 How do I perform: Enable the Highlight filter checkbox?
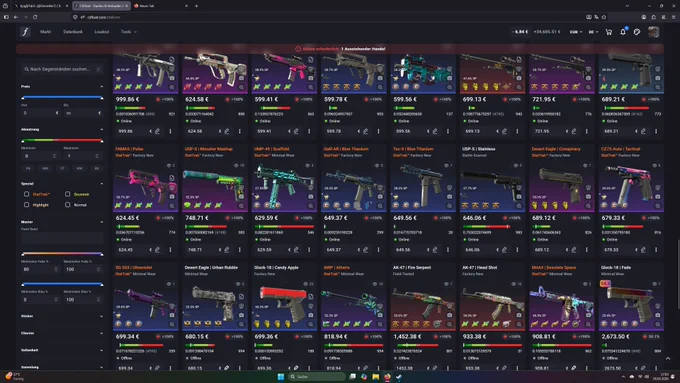(x=26, y=204)
